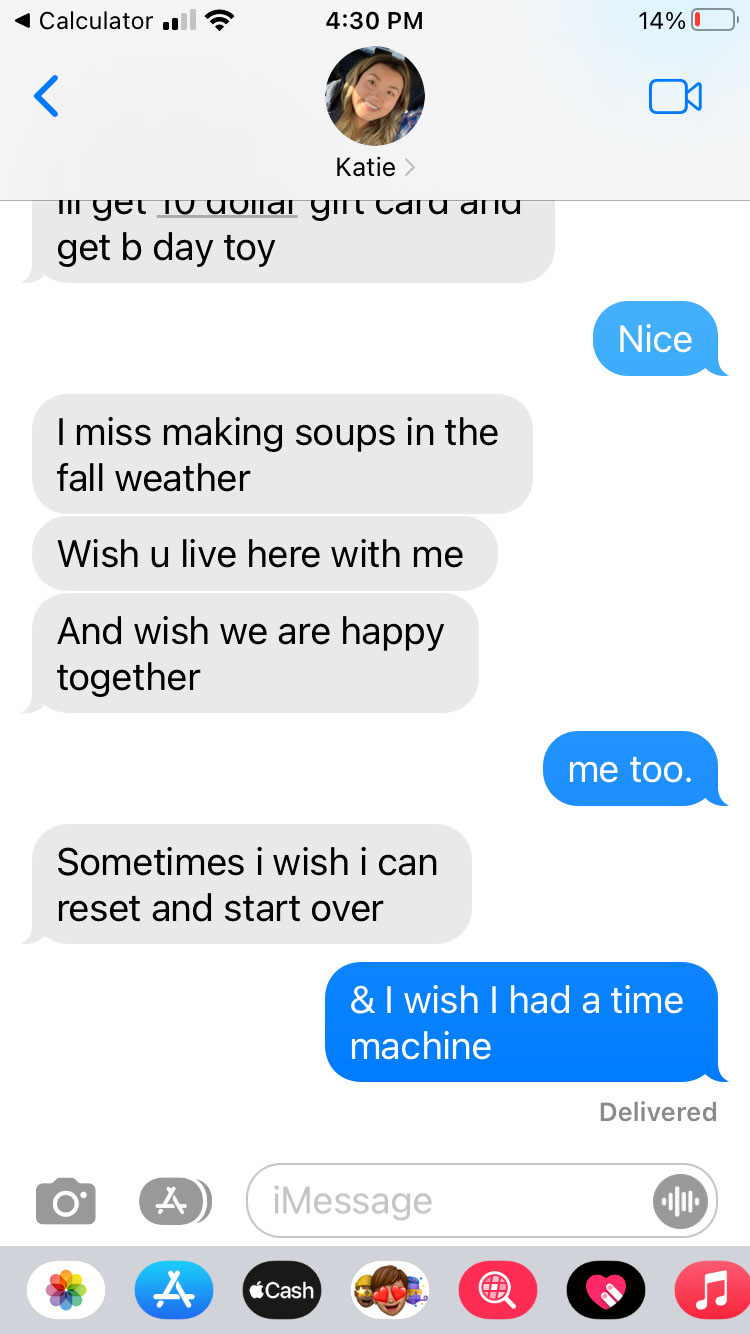Tap the "Nice" sent message bubble
Screen dimensions: 750x1334
click(655, 339)
